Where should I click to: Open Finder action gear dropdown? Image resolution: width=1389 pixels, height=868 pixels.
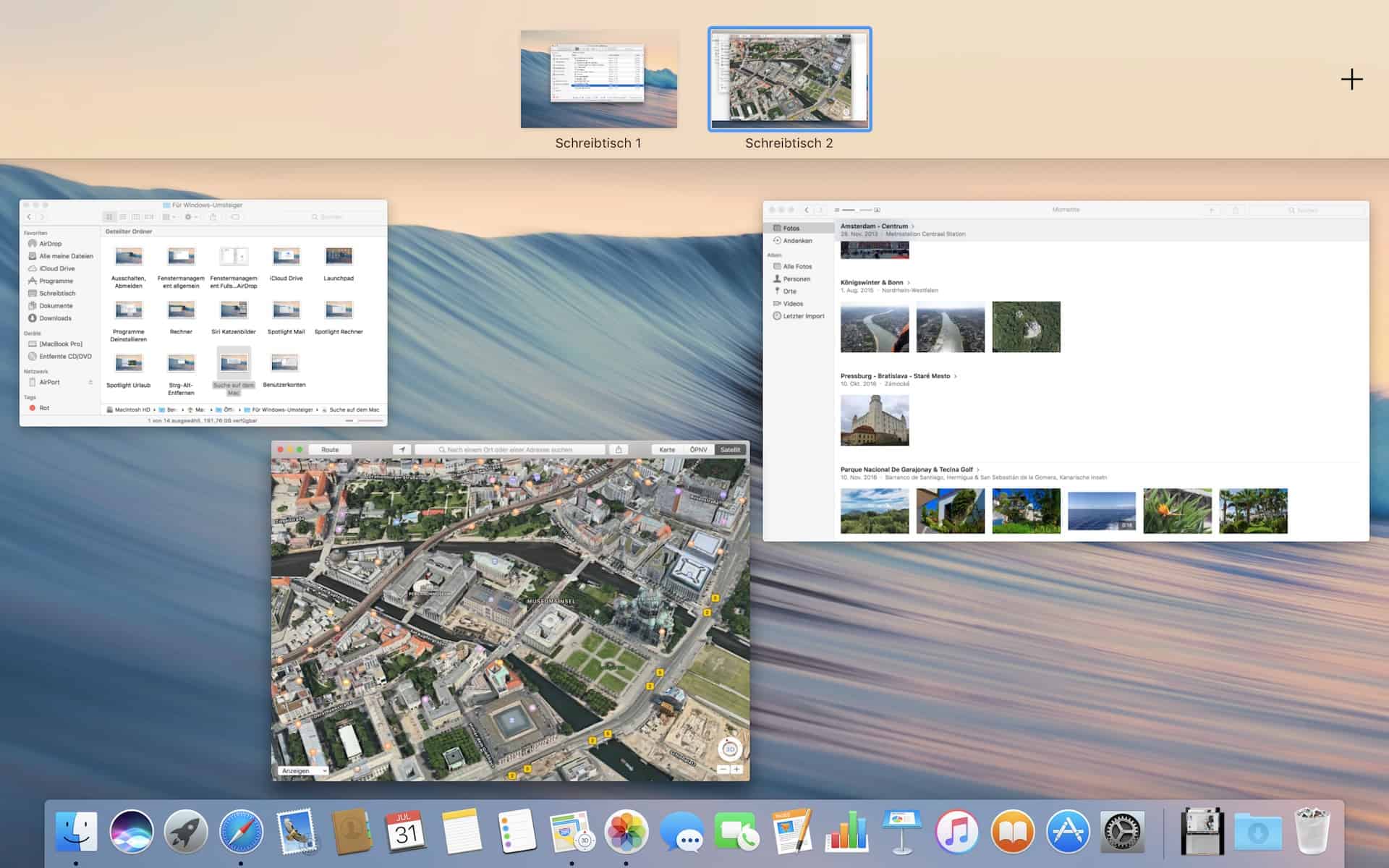(191, 217)
